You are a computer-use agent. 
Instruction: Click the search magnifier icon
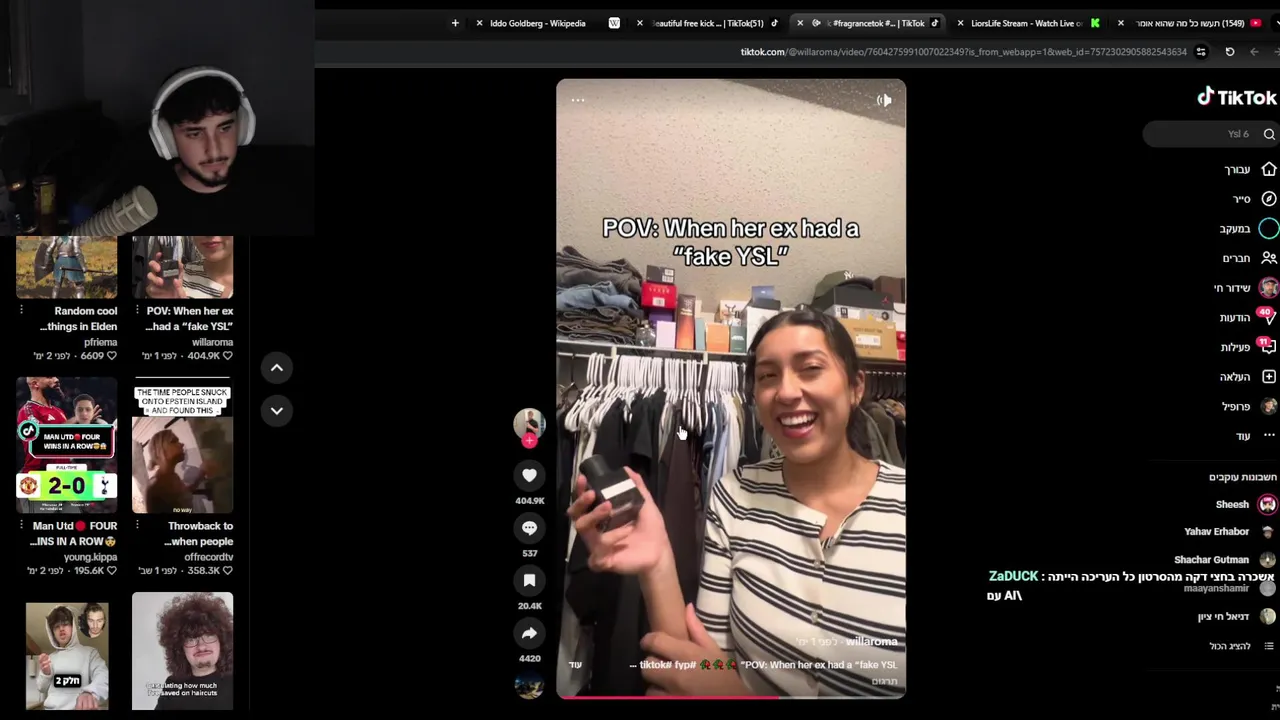tap(1269, 134)
